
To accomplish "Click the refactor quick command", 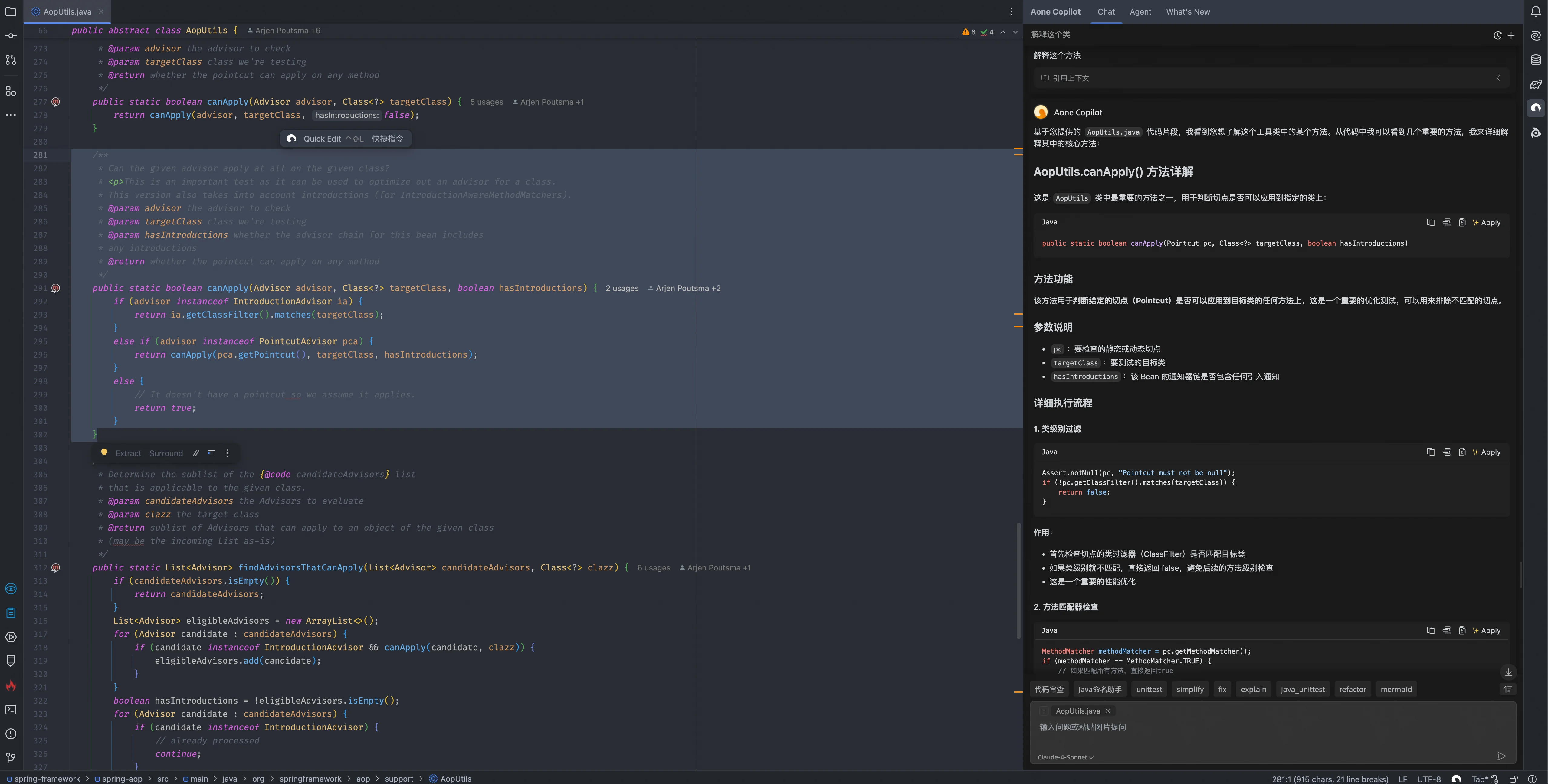I will (1352, 689).
